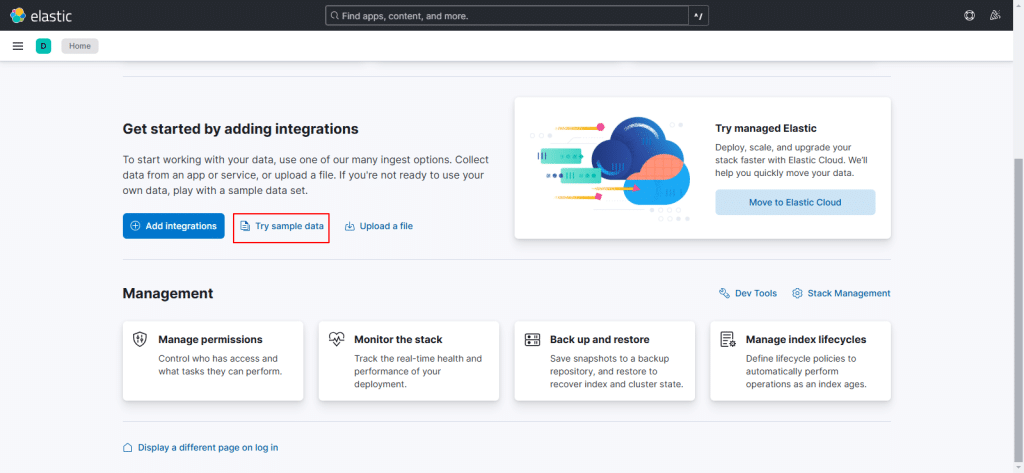Viewport: 1024px width, 473px height.
Task: Click the green D space avatar
Action: pyautogui.click(x=43, y=46)
